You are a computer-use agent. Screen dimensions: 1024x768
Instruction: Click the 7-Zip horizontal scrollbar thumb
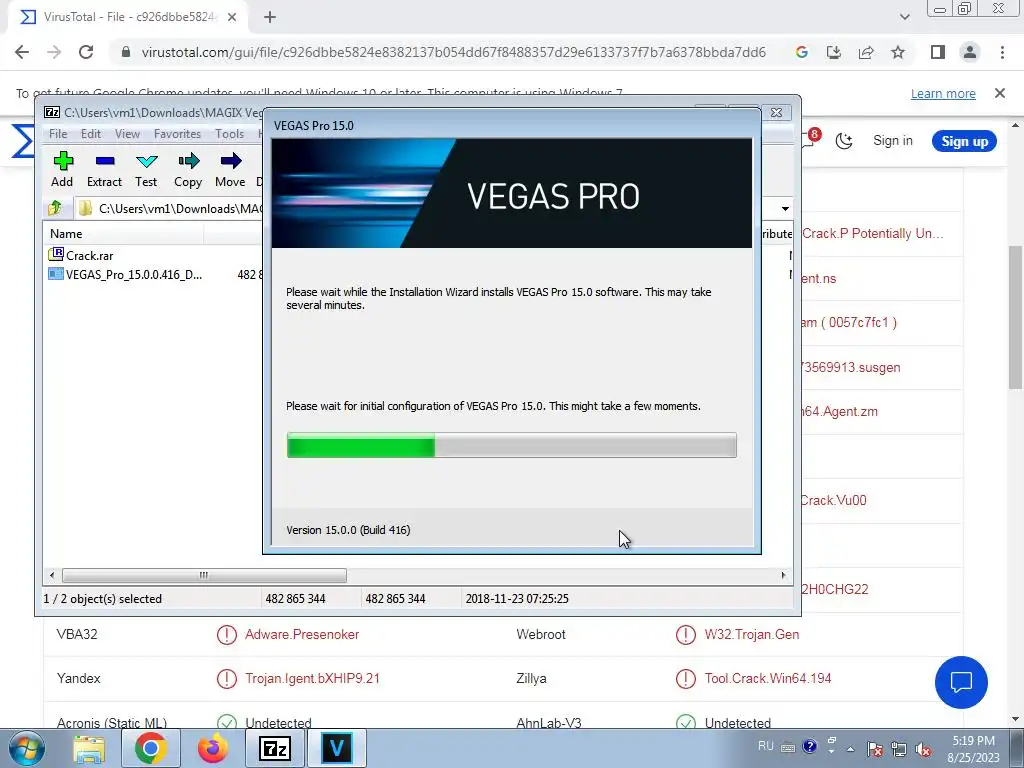[x=204, y=575]
